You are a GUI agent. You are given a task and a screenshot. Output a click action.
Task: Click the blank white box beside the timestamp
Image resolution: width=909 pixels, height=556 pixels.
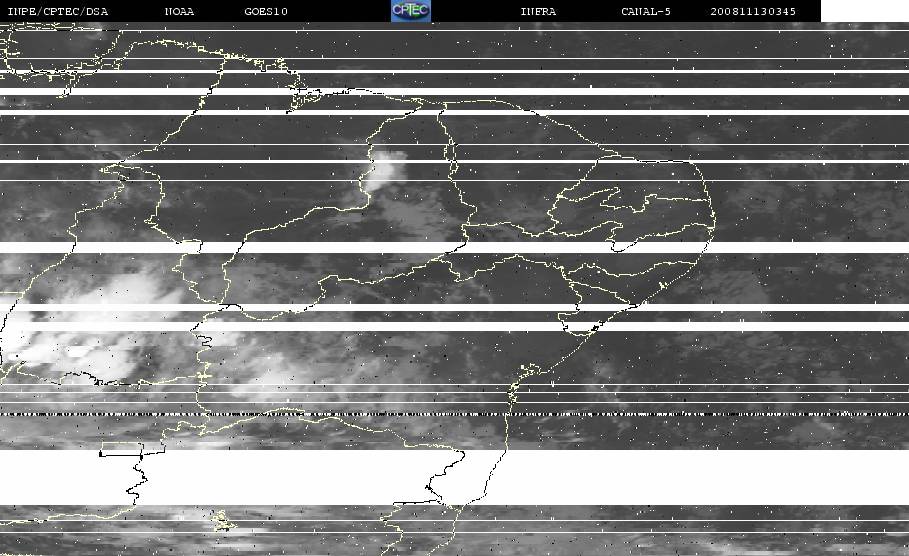pos(865,11)
